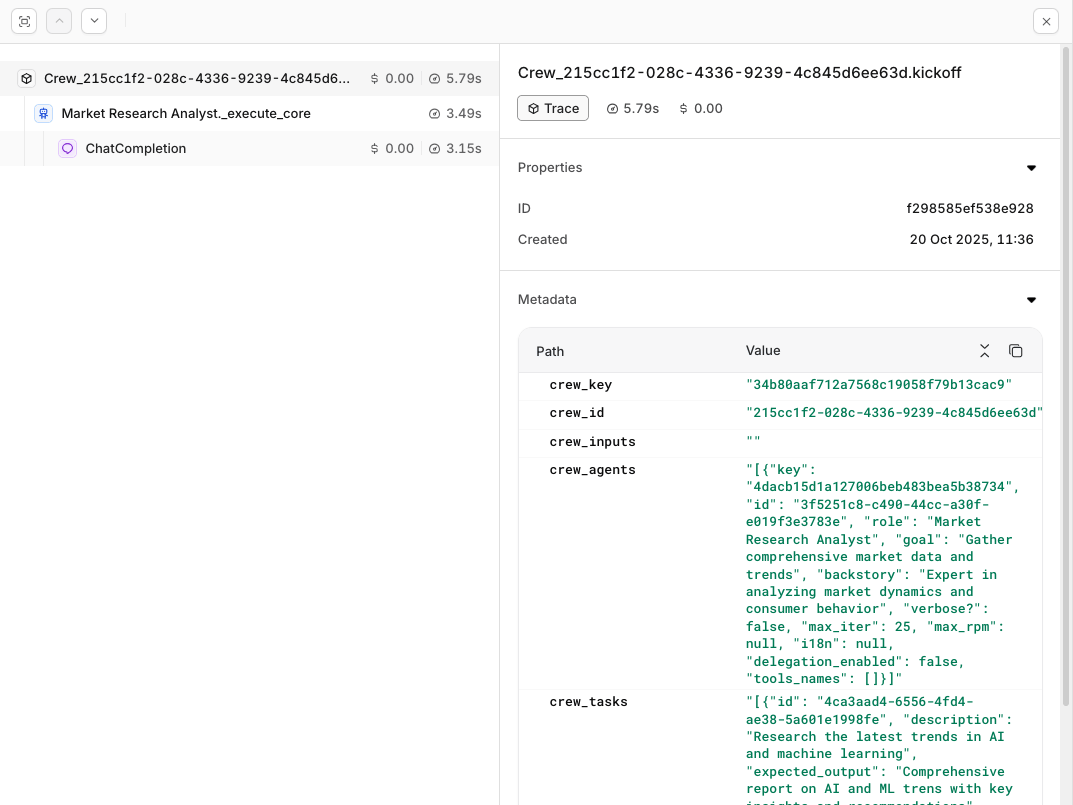Click the $ 0.00 cost in detail header

701,109
